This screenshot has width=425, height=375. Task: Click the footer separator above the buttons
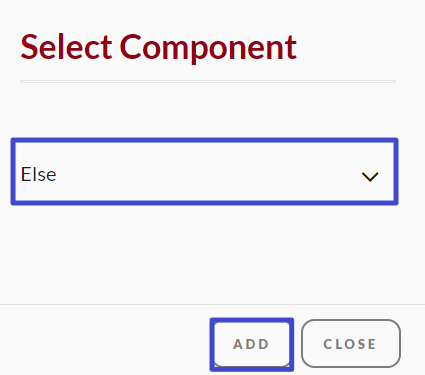212,304
